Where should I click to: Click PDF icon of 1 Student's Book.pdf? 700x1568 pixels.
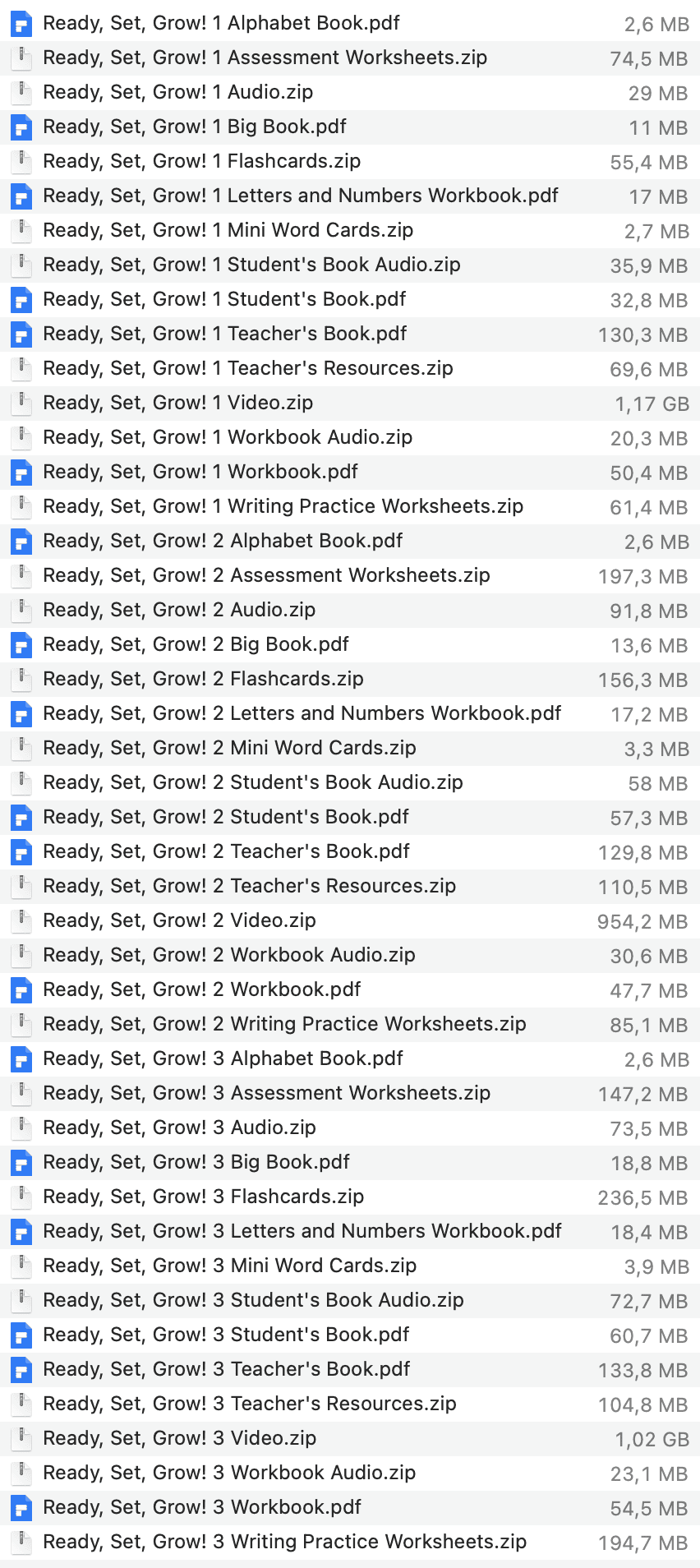21,299
